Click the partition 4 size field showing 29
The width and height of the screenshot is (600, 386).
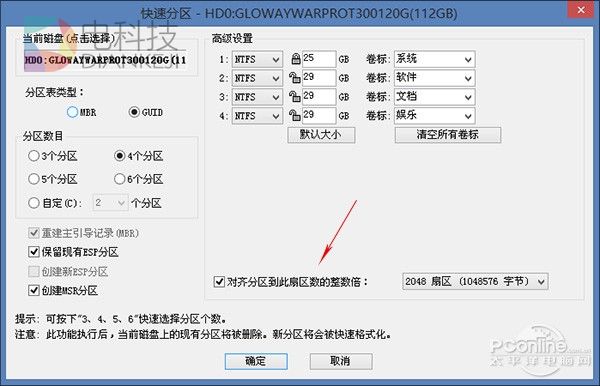[x=319, y=116]
